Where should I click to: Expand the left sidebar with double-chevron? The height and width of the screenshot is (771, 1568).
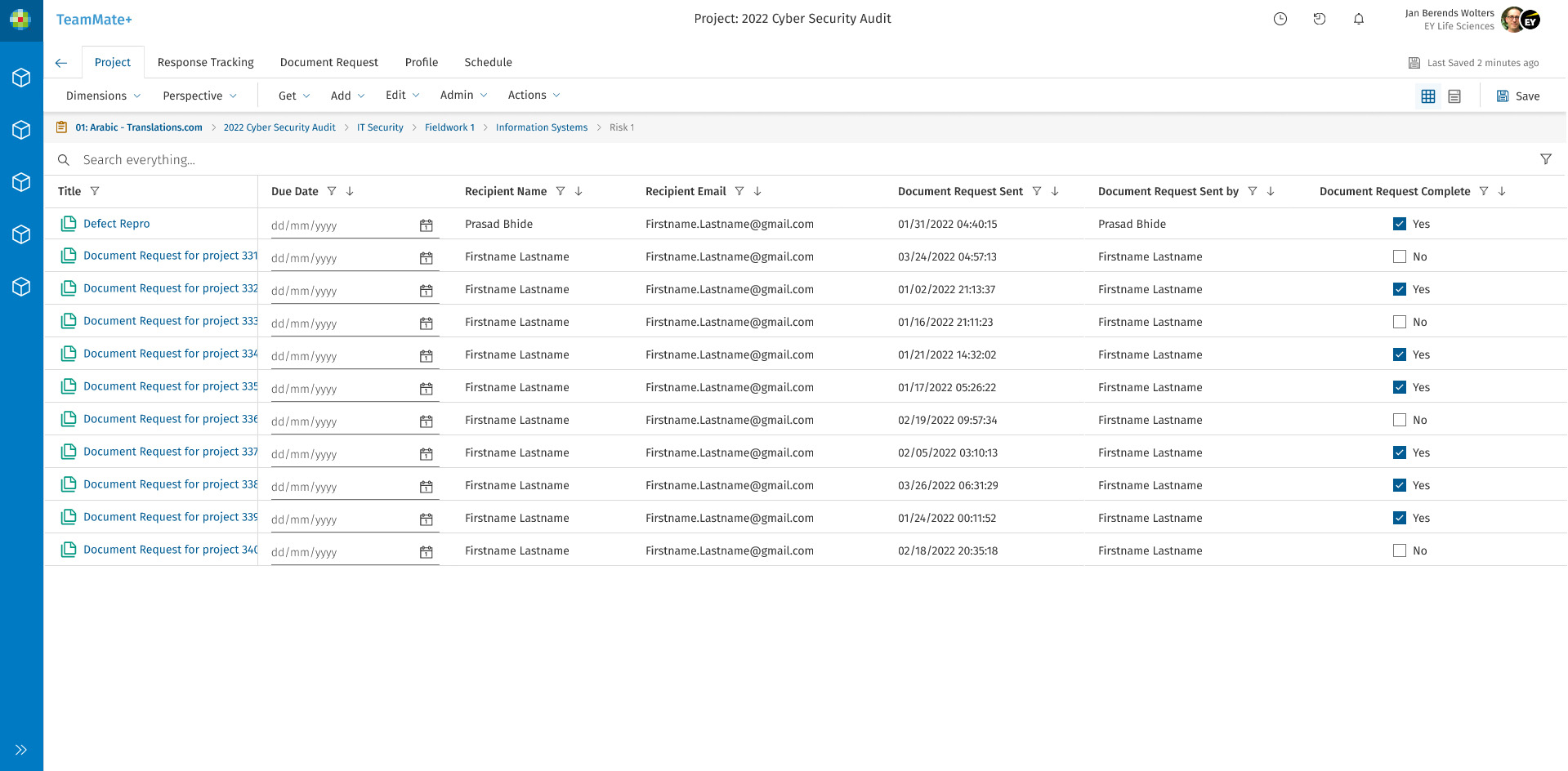(21, 749)
